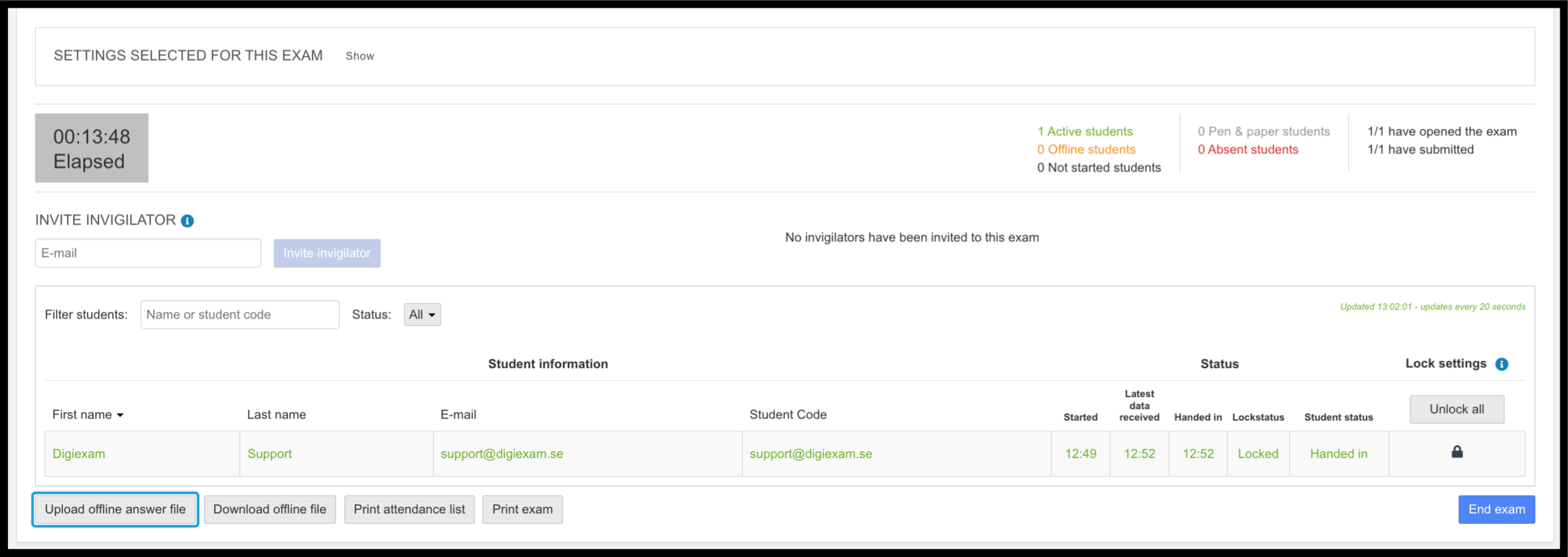Click the support@digiexam.se e-mail cell

pos(501,454)
